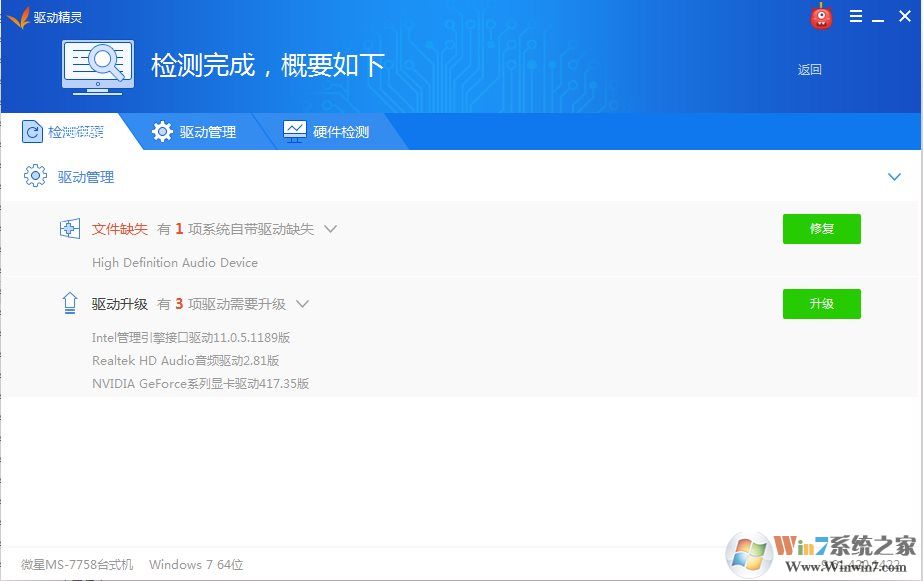
Task: Select the refresh icon on 检测概要 tab
Action: click(34, 131)
